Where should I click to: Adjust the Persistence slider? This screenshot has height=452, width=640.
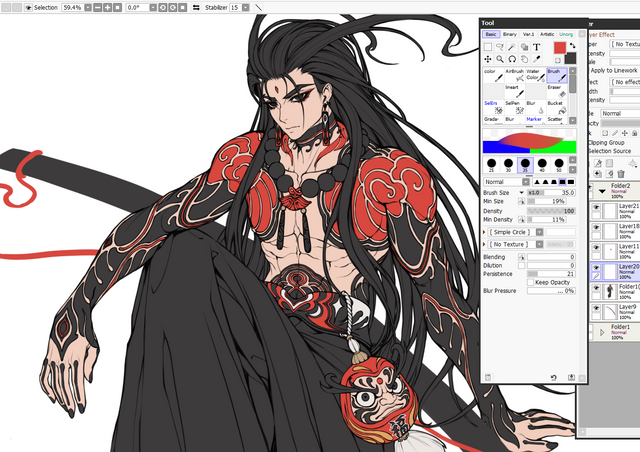coord(551,274)
